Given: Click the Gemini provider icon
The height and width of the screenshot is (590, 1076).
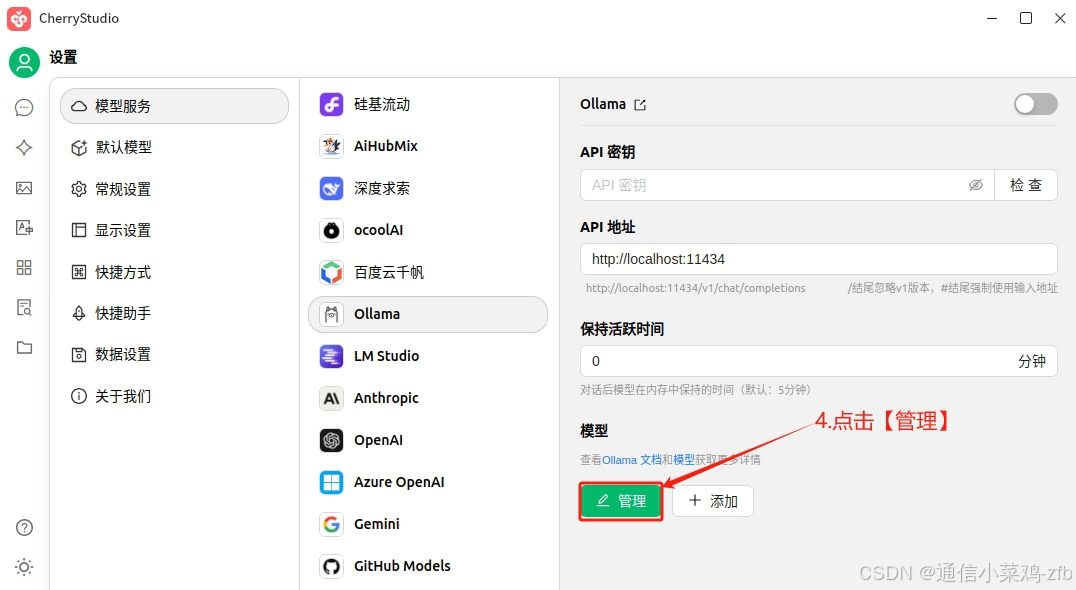Looking at the screenshot, I should tap(331, 524).
